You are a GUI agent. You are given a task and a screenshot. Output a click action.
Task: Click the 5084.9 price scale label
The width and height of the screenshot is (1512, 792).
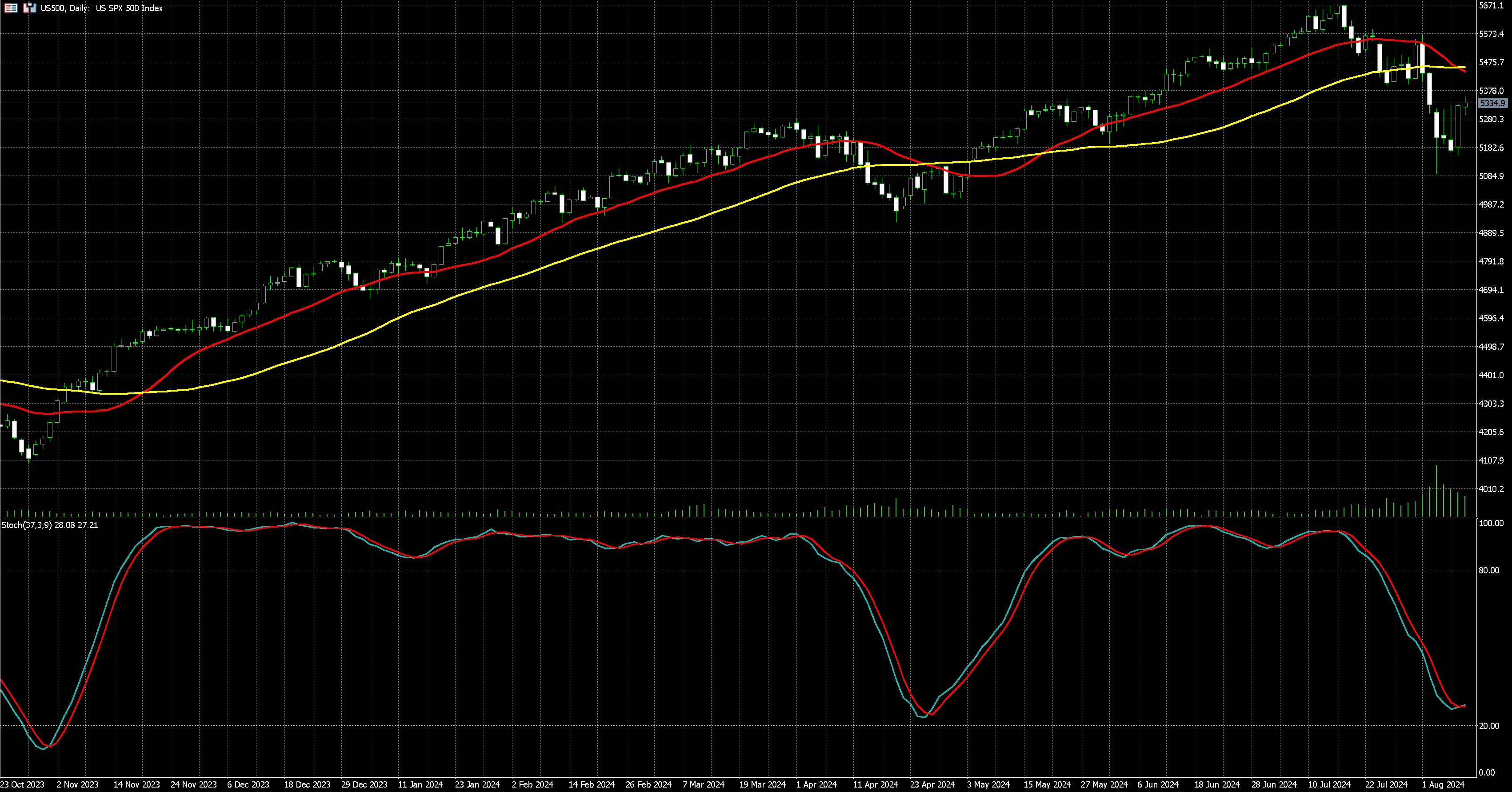tap(1491, 176)
